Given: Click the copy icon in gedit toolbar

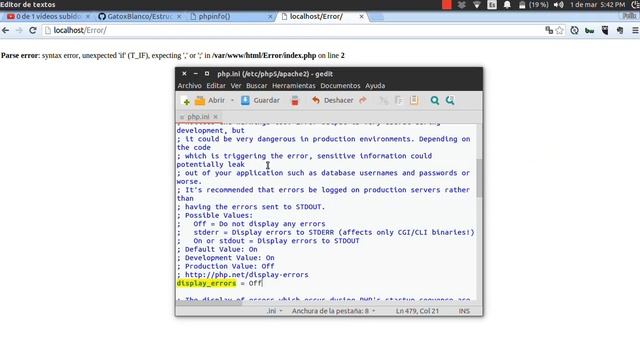Looking at the screenshot, I should pos(399,100).
